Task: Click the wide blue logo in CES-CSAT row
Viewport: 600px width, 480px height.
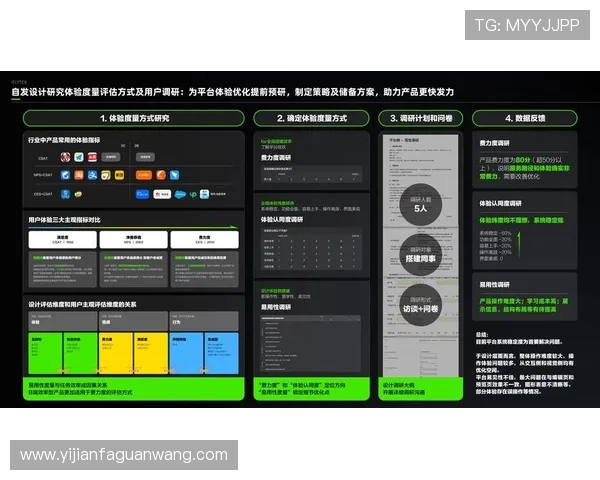Action: 143,194
